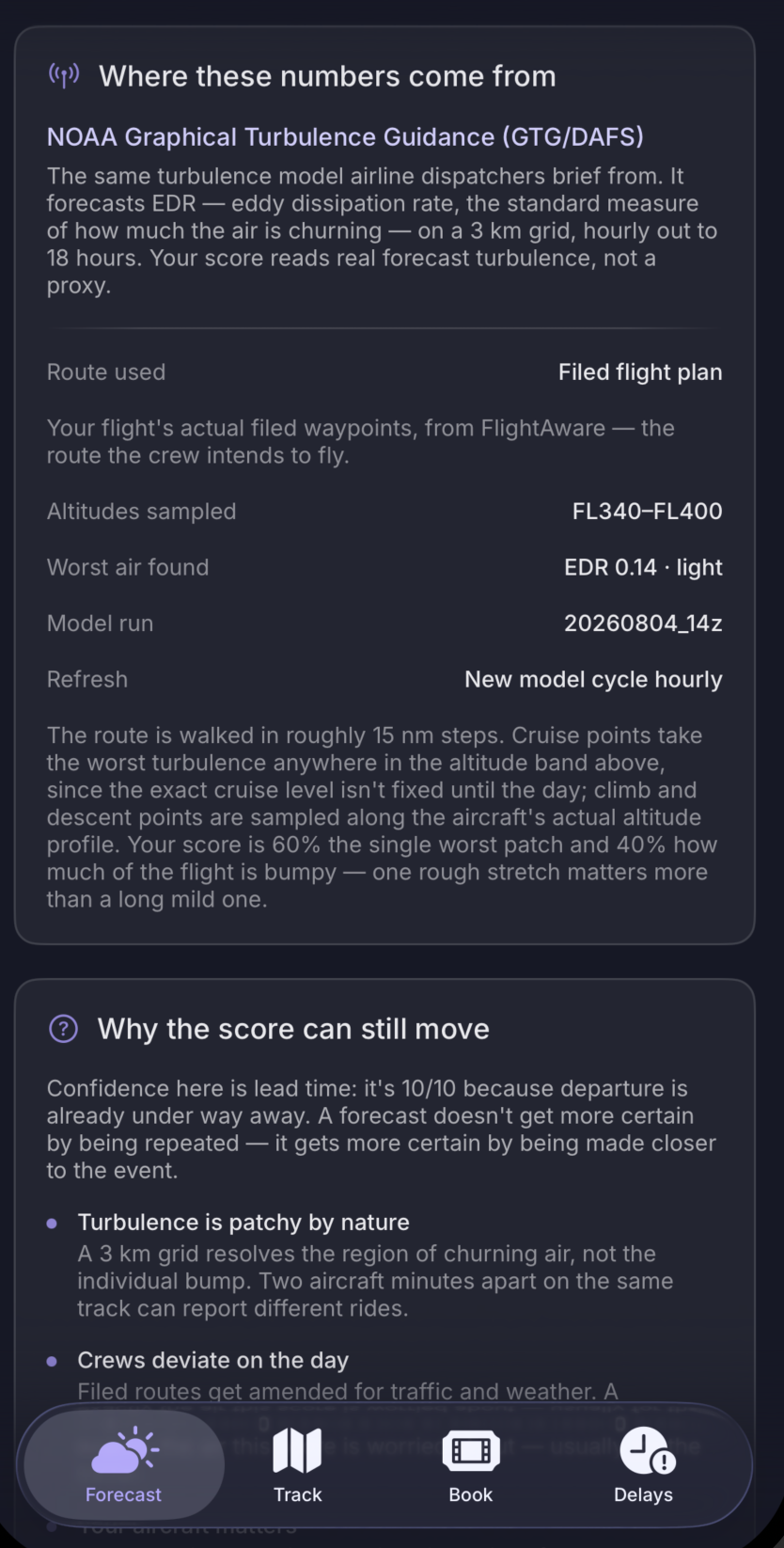The image size is (784, 1548).
Task: Select the Turbulence is patchy by nature bullet
Action: pyautogui.click(x=243, y=1222)
